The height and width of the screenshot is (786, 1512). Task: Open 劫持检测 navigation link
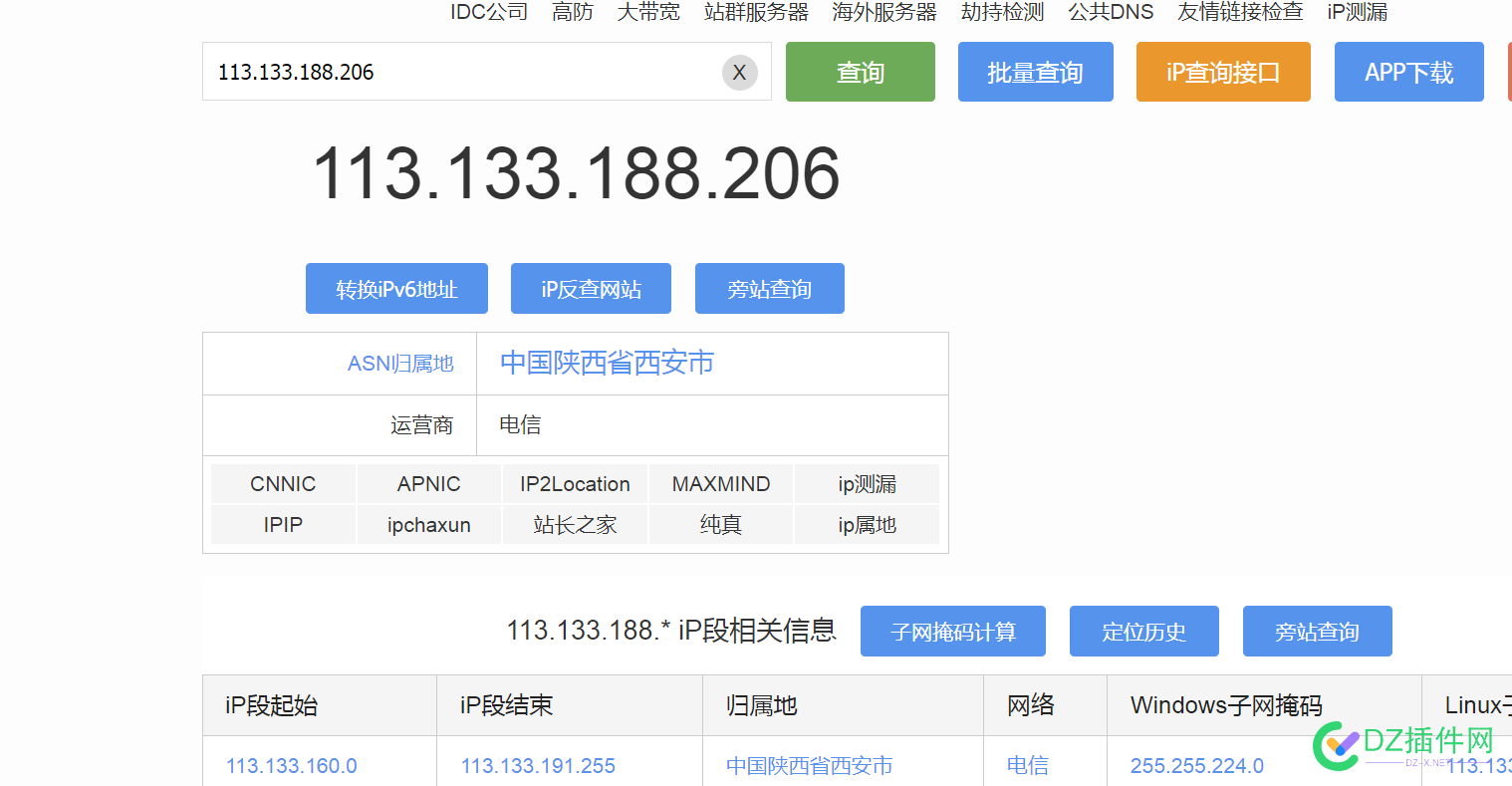[1002, 12]
